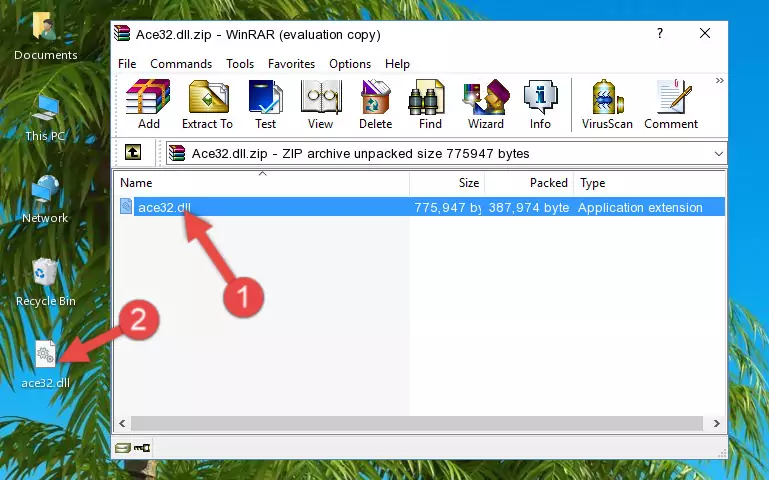This screenshot has height=480, width=769.
Task: Launch the Wizard tool
Action: pos(486,104)
